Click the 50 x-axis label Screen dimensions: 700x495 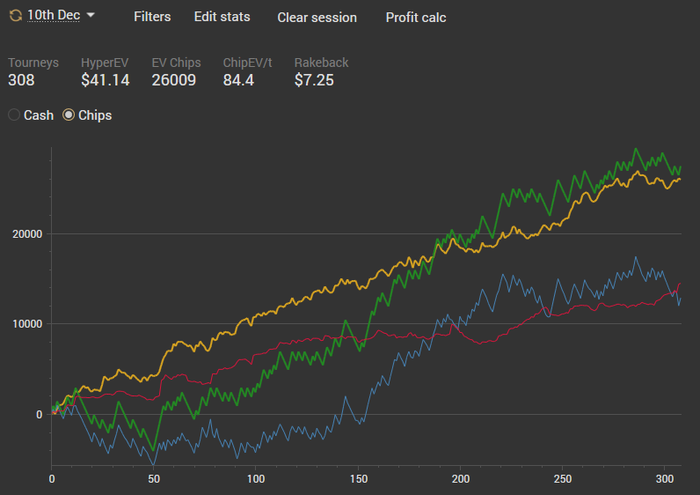pyautogui.click(x=154, y=478)
